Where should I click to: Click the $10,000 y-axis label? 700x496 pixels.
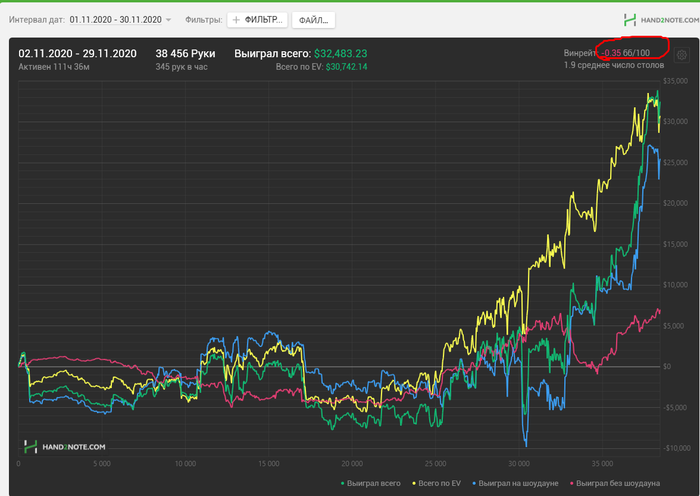(675, 285)
